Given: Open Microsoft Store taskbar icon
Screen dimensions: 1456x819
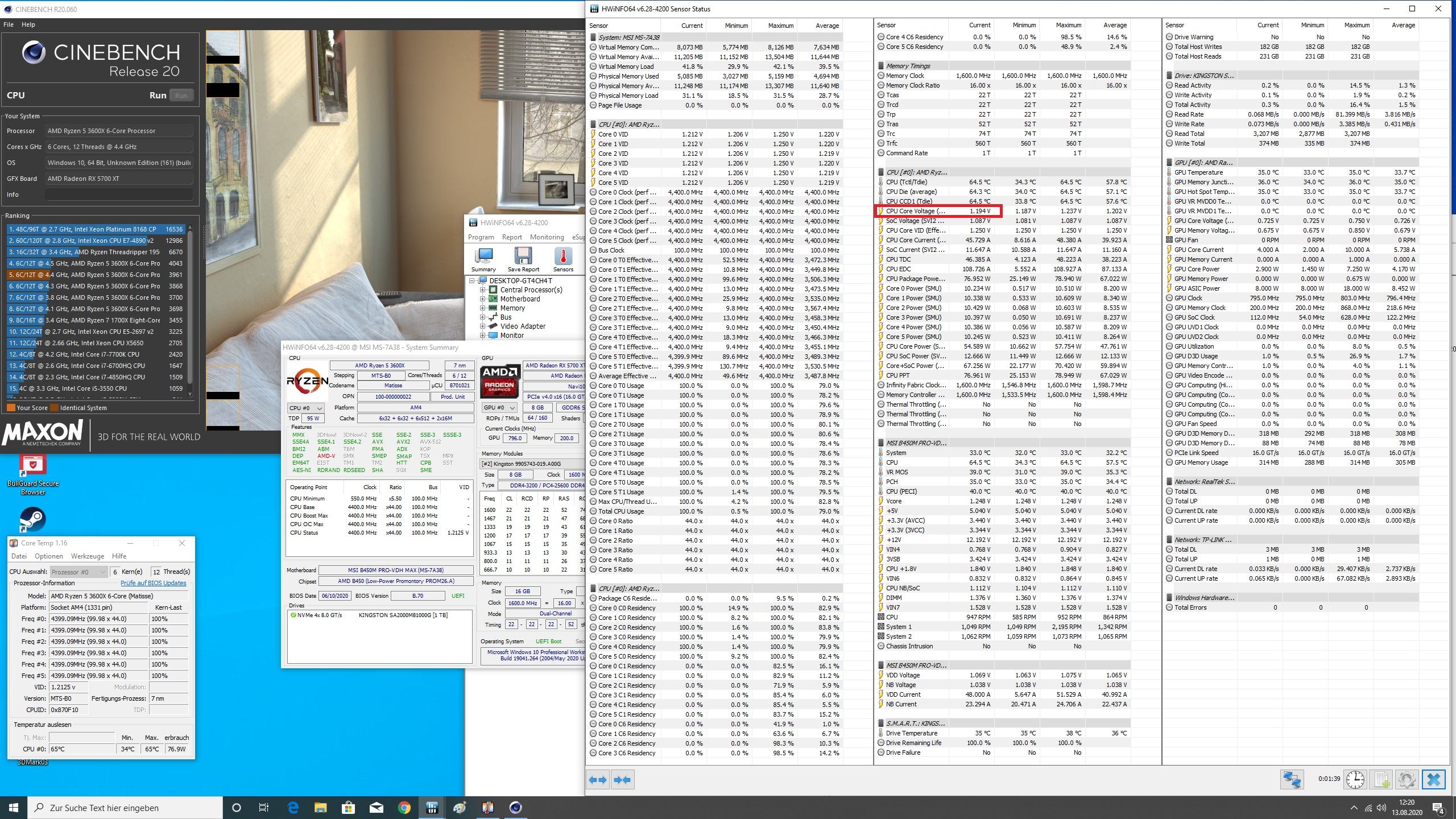Looking at the screenshot, I should [x=348, y=808].
